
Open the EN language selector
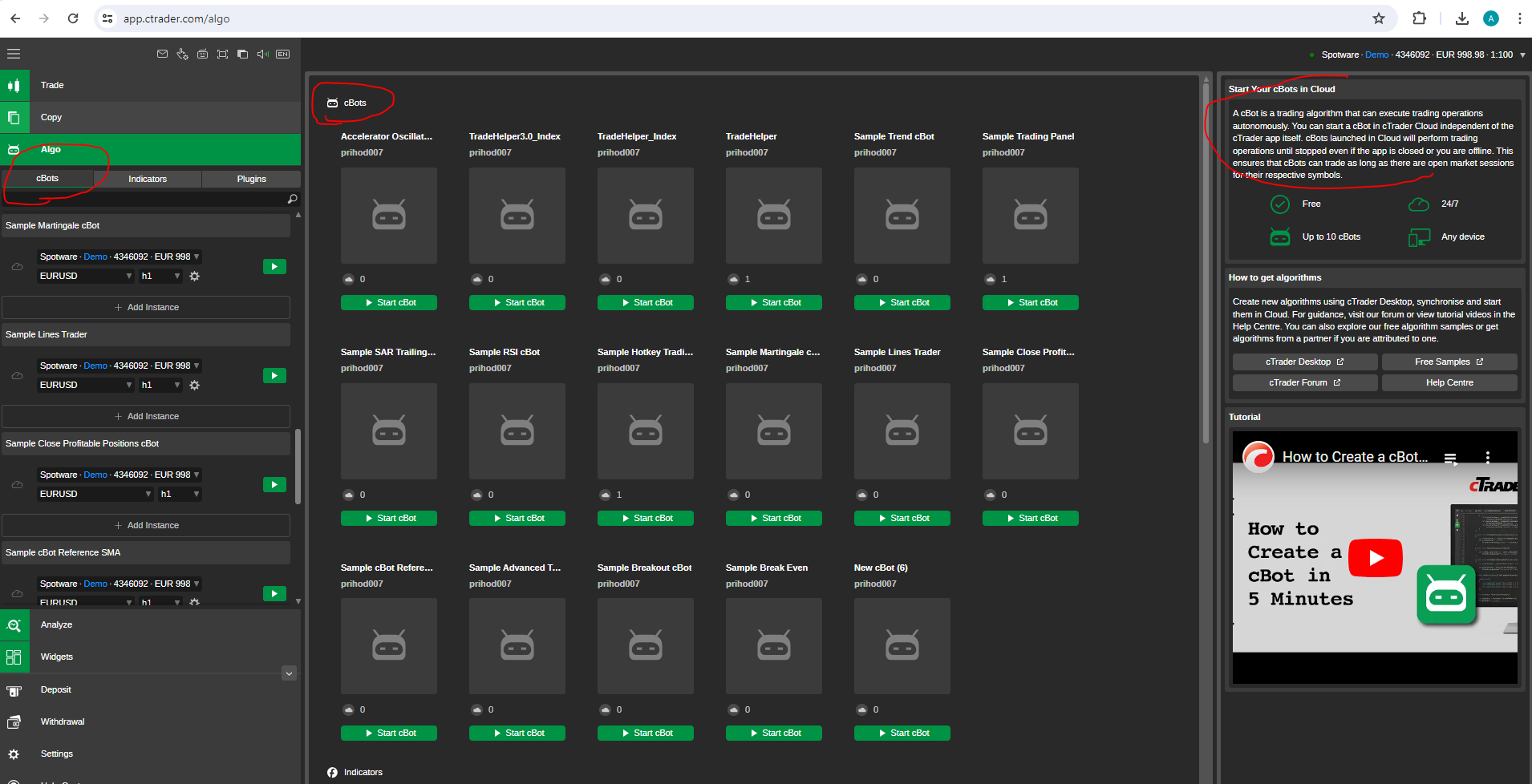point(282,54)
